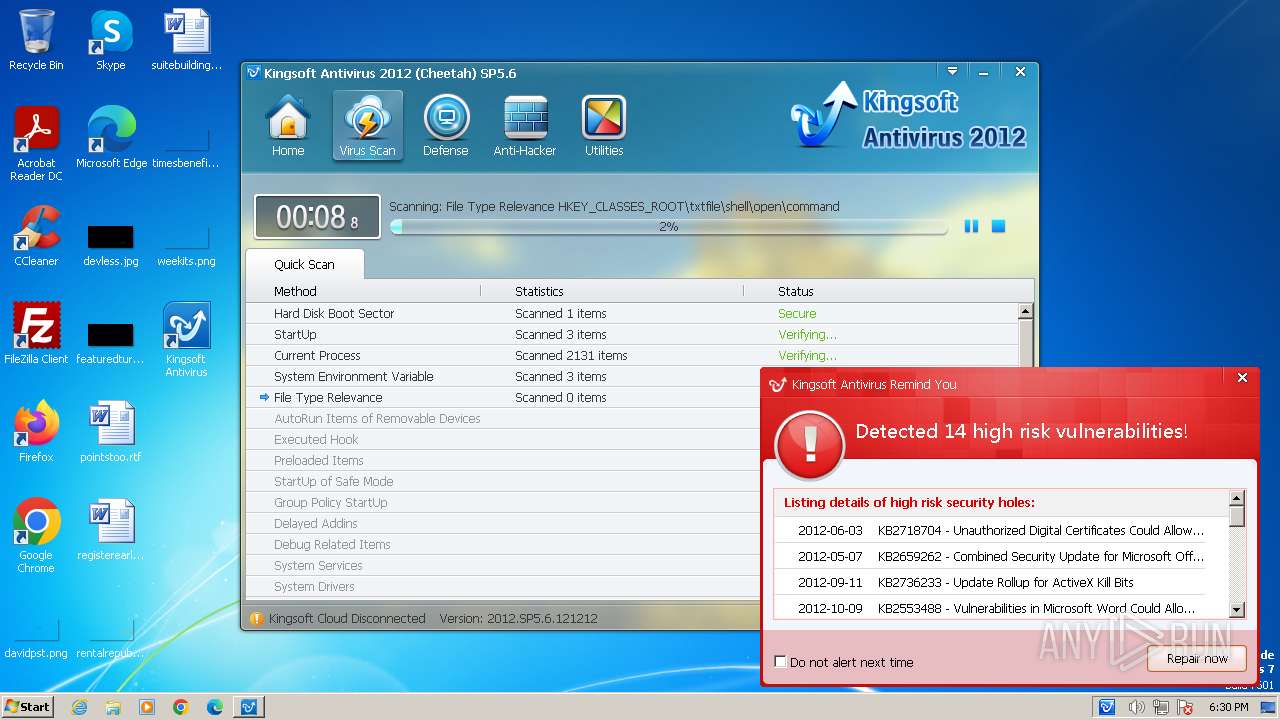Close the Kingsoft Antivirus Remind popup
The height and width of the screenshot is (720, 1280).
tap(1242, 377)
